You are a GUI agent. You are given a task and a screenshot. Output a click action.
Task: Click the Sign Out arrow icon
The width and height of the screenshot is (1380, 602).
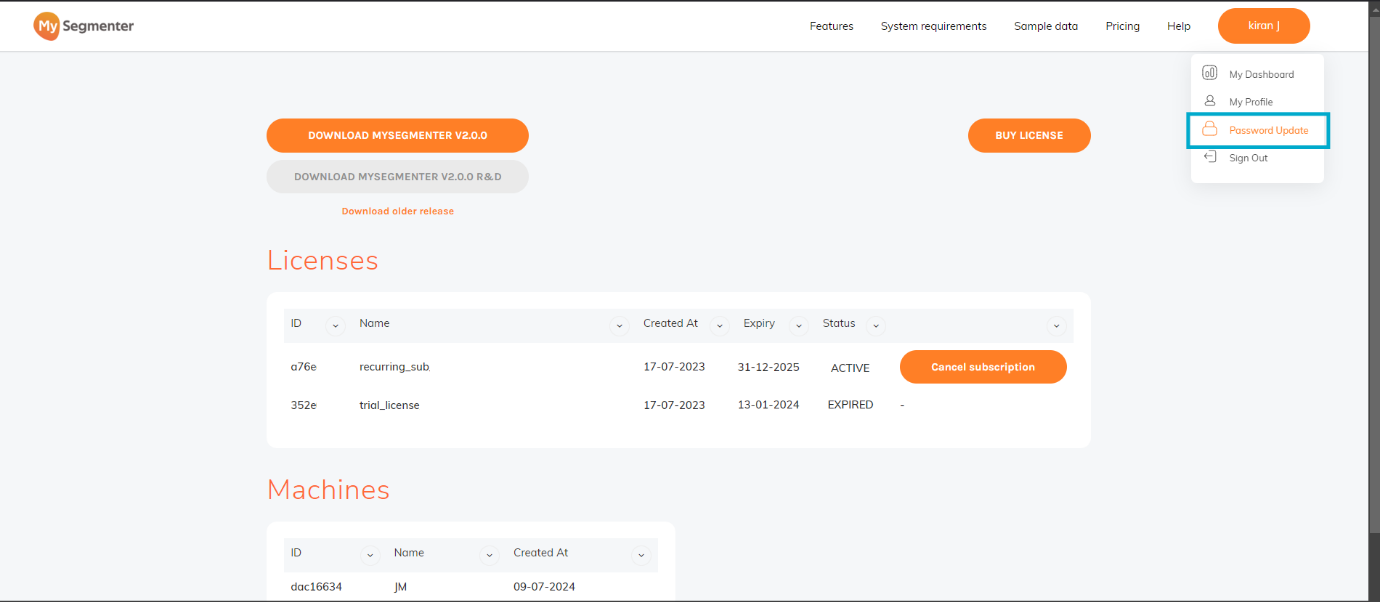tap(1209, 157)
